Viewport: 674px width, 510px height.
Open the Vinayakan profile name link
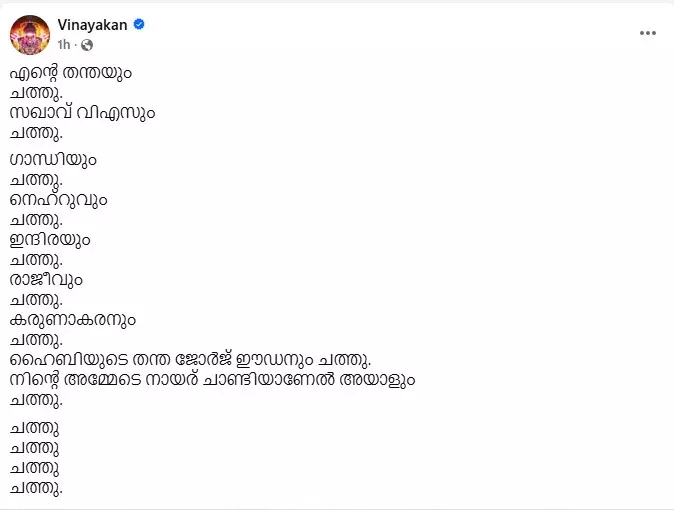pyautogui.click(x=92, y=25)
